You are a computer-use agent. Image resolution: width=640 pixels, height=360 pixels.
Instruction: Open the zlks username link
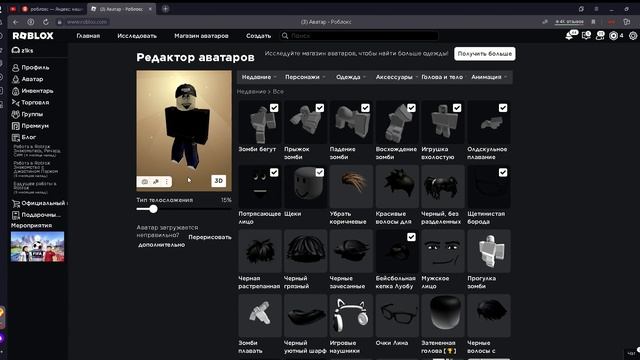(x=23, y=51)
